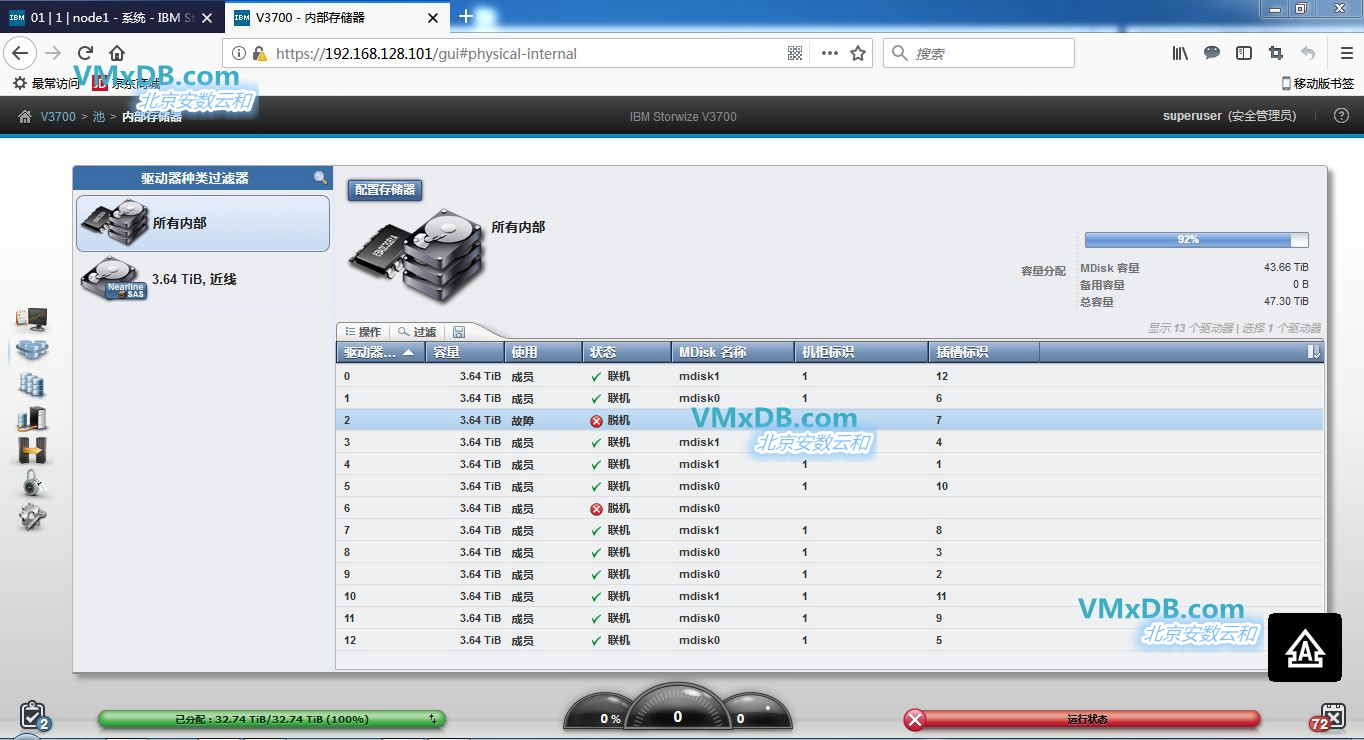This screenshot has height=740, width=1364.
Task: Open the Settings gear sidebar icon
Action: [32, 517]
